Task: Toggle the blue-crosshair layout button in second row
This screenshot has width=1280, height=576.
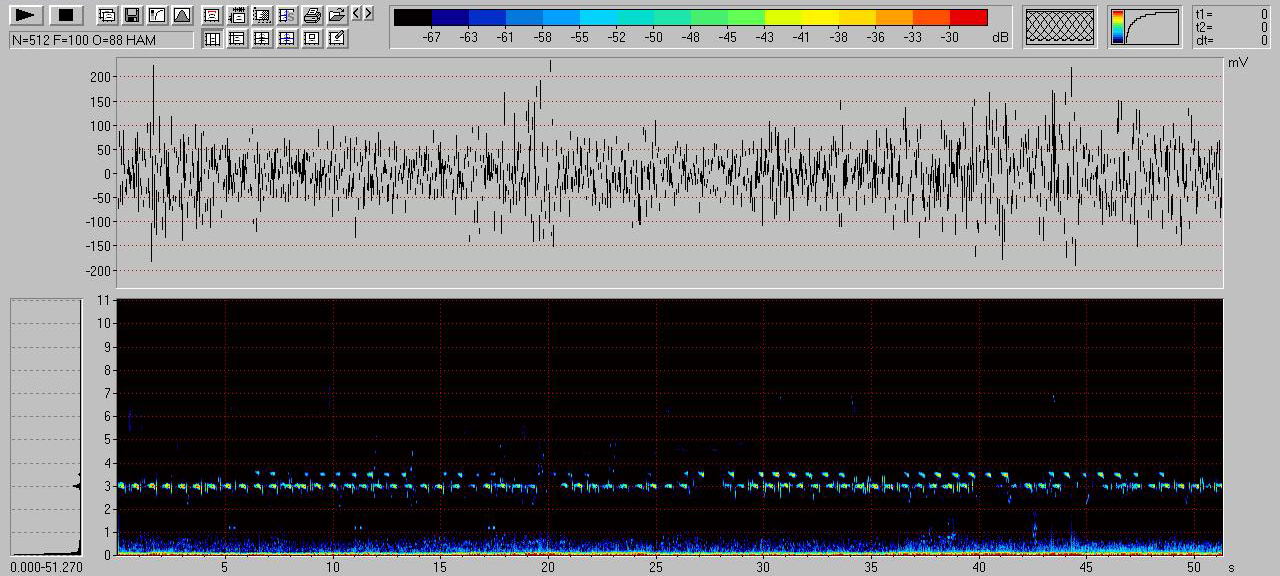Action: [x=287, y=39]
